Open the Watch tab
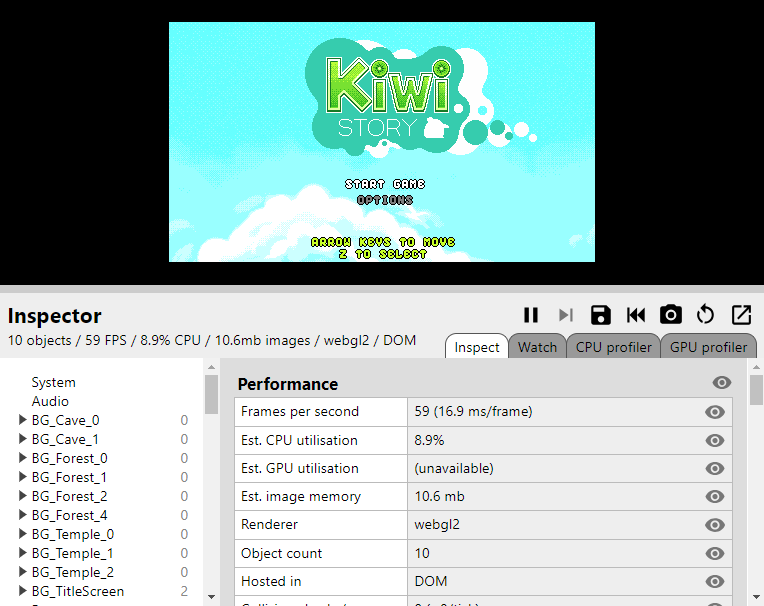The width and height of the screenshot is (764, 606). point(537,347)
